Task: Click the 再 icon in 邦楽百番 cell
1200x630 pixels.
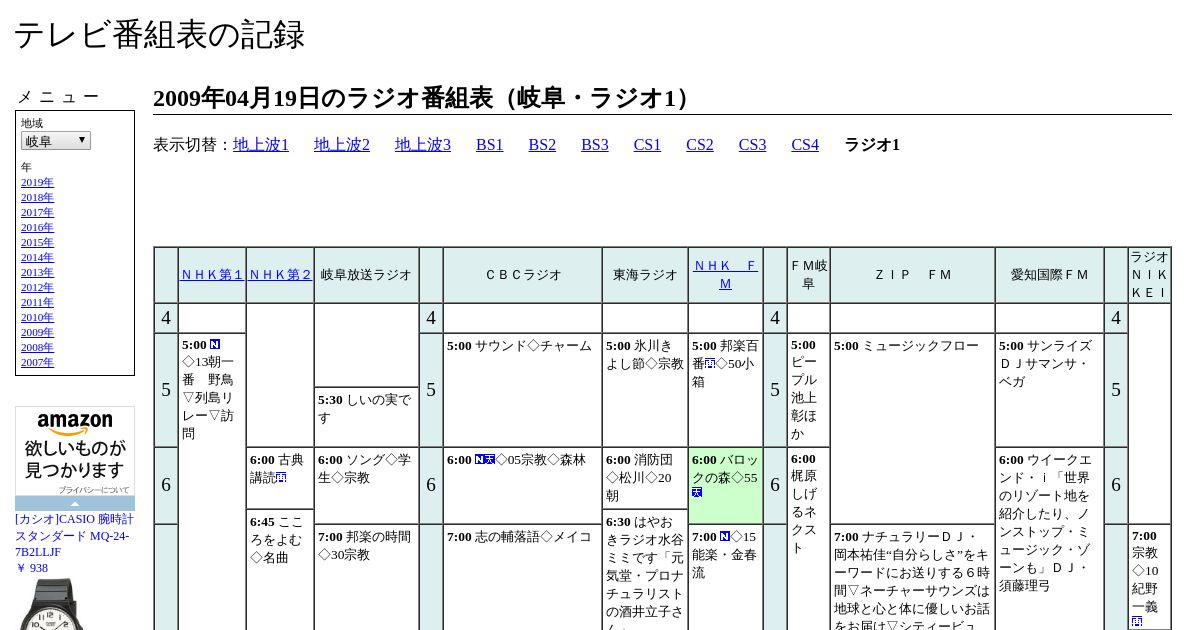Action: coord(710,364)
